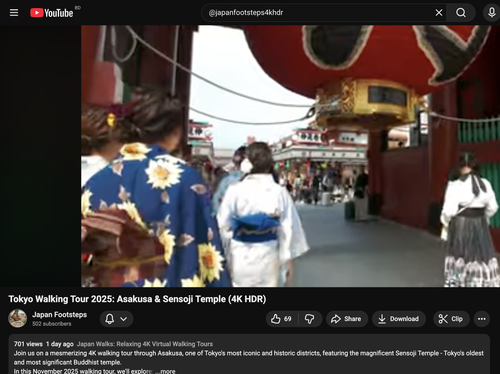Create a clip with Clip button
Viewport: 500px width, 374px height.
(451, 319)
